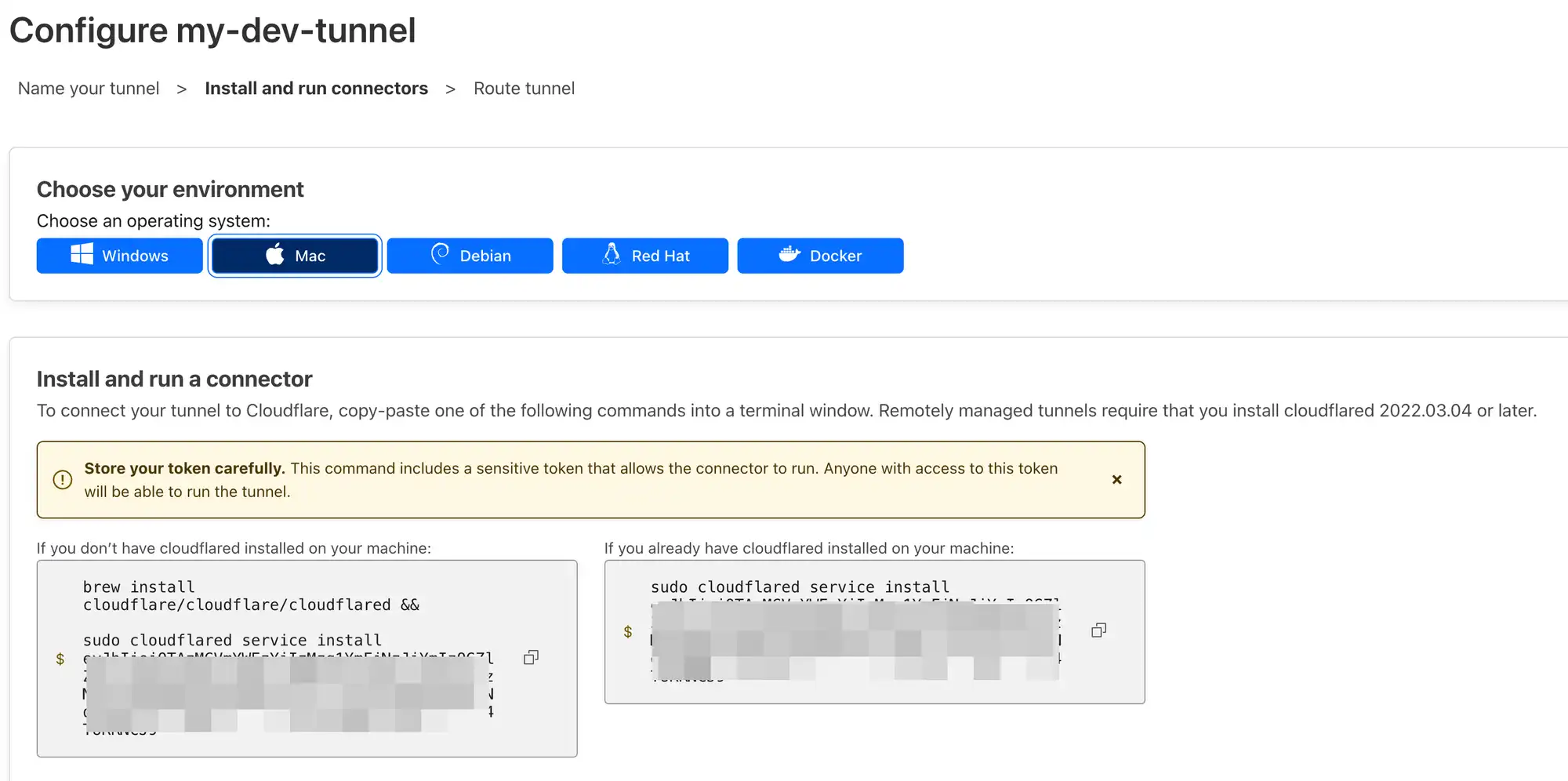
Task: Select Install and run connectors step
Action: [x=316, y=89]
